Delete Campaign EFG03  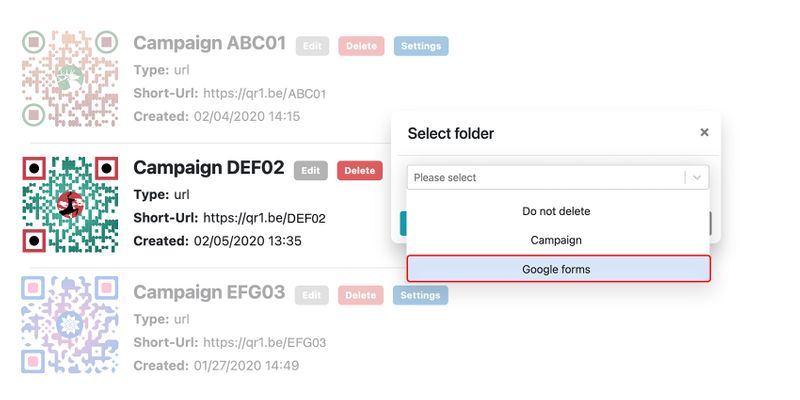pos(361,295)
